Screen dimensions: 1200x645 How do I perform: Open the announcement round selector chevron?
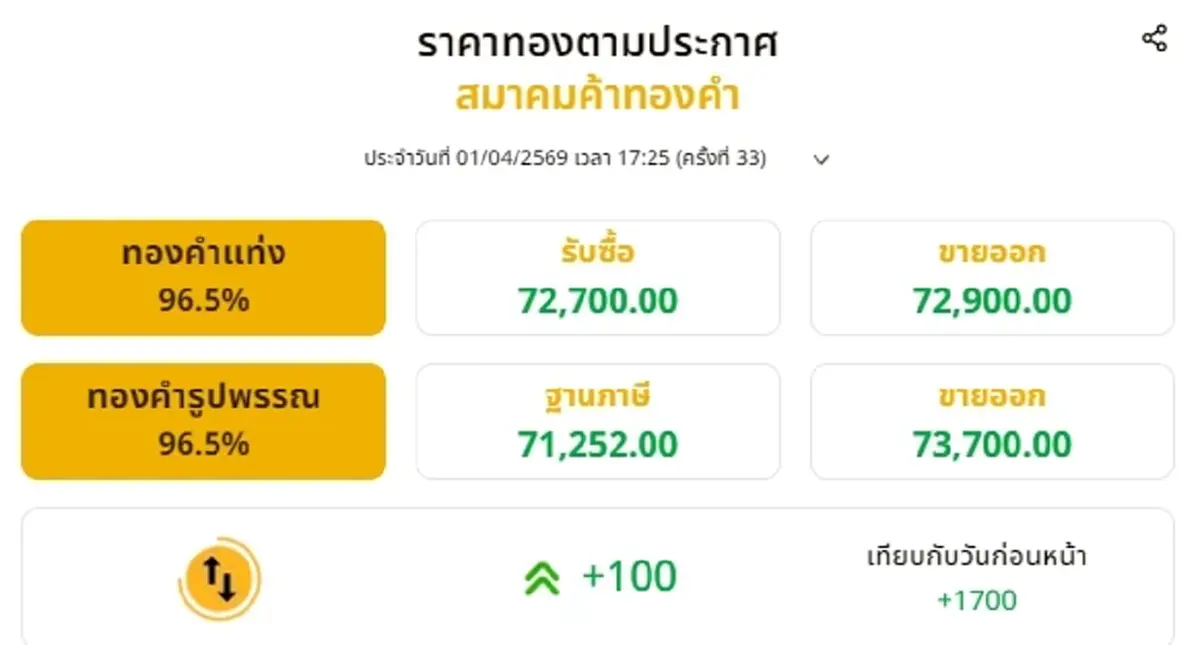tap(820, 159)
